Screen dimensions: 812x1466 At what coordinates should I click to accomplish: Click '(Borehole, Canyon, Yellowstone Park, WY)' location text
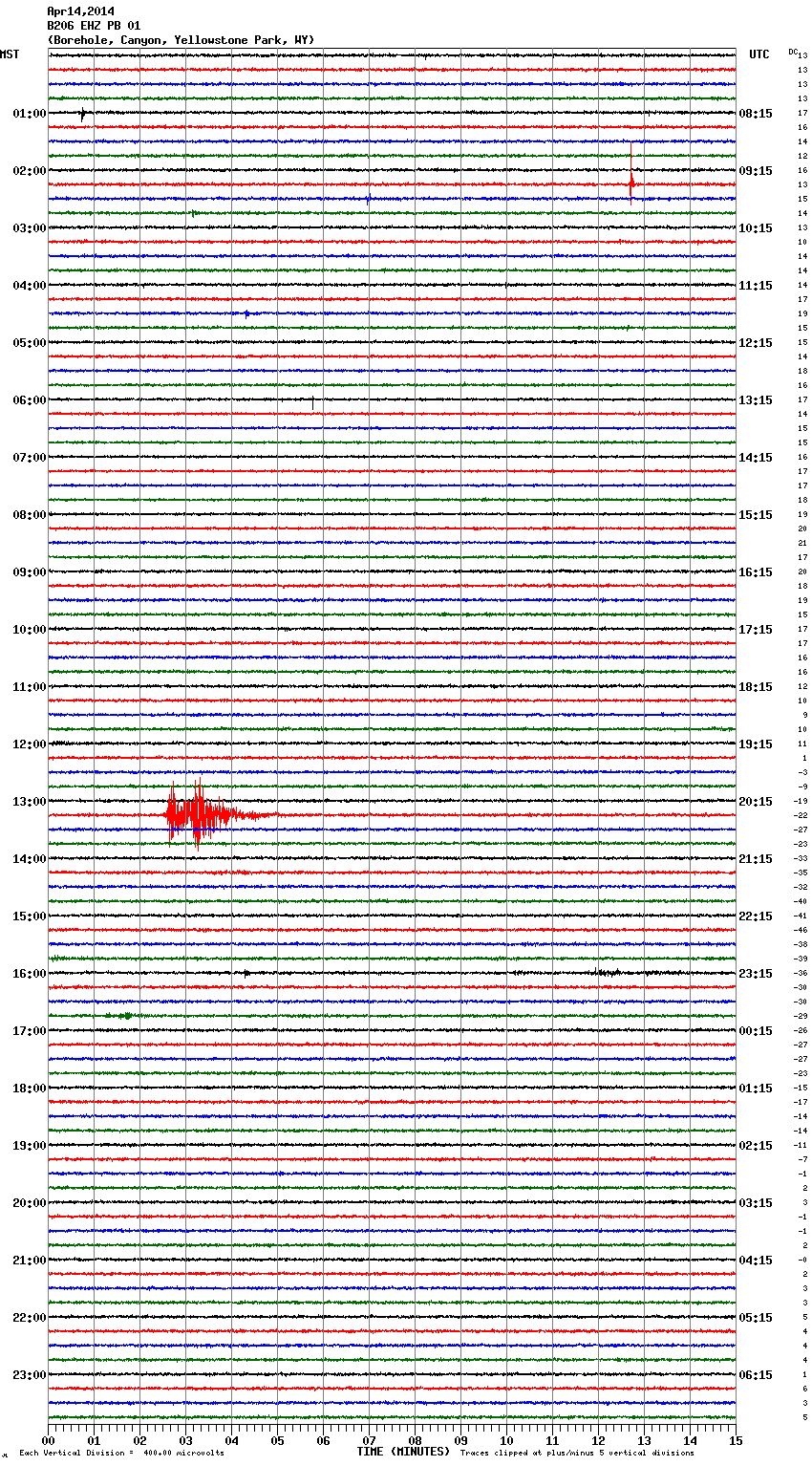tap(181, 40)
